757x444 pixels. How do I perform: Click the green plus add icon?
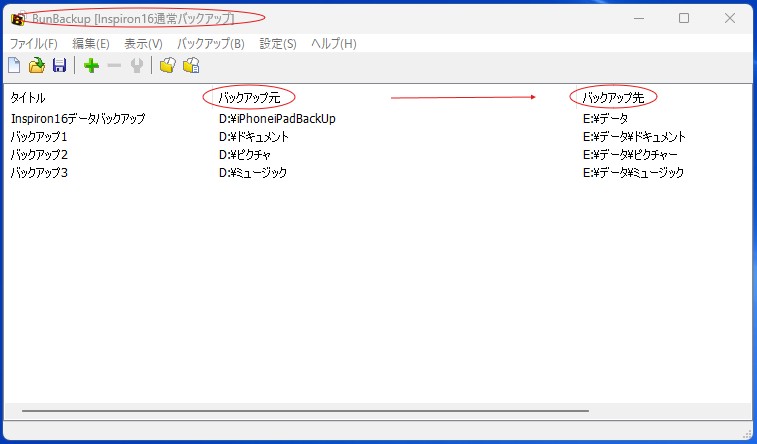[91, 66]
